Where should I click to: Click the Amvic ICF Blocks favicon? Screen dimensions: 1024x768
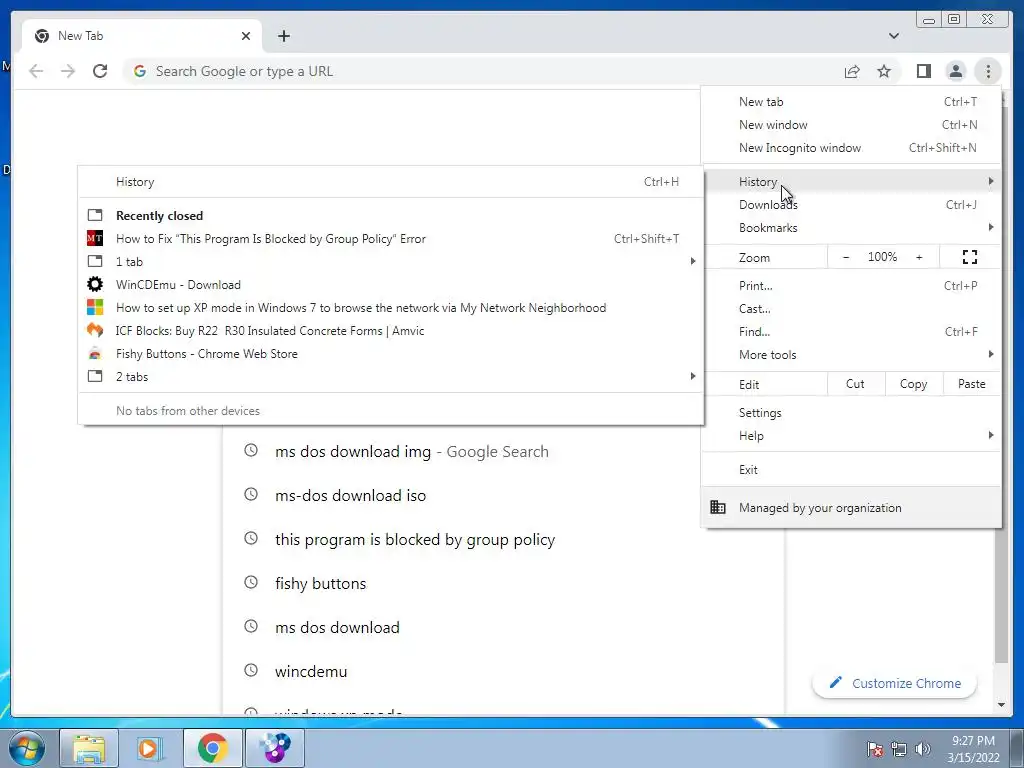pyautogui.click(x=95, y=330)
